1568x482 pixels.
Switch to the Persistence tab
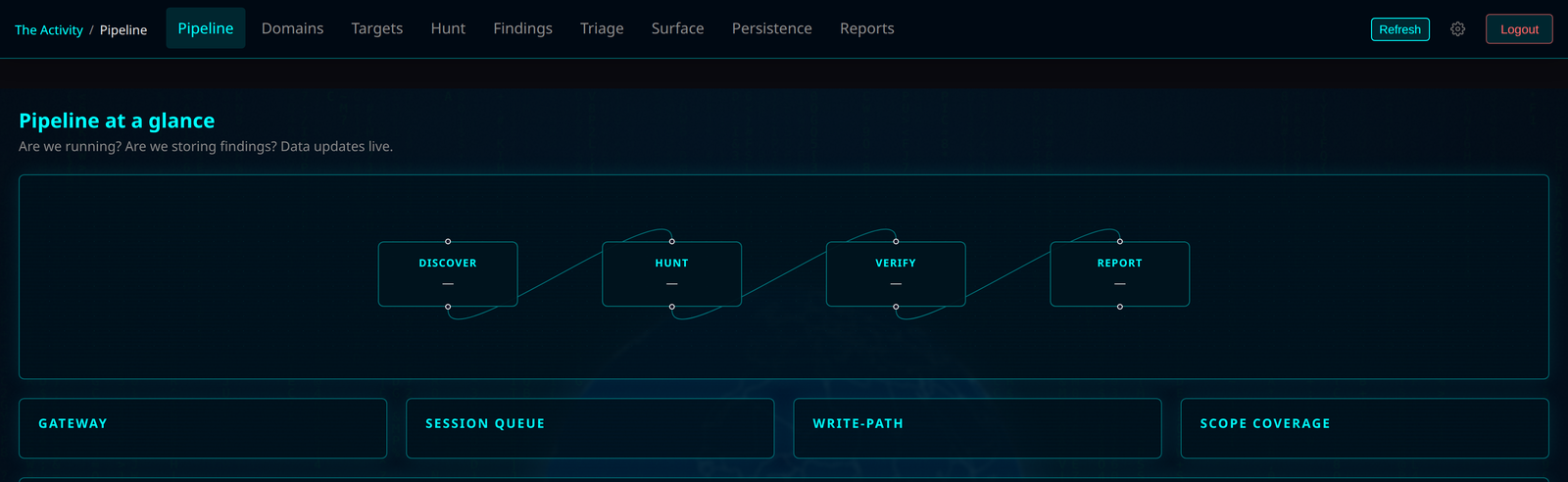771,28
